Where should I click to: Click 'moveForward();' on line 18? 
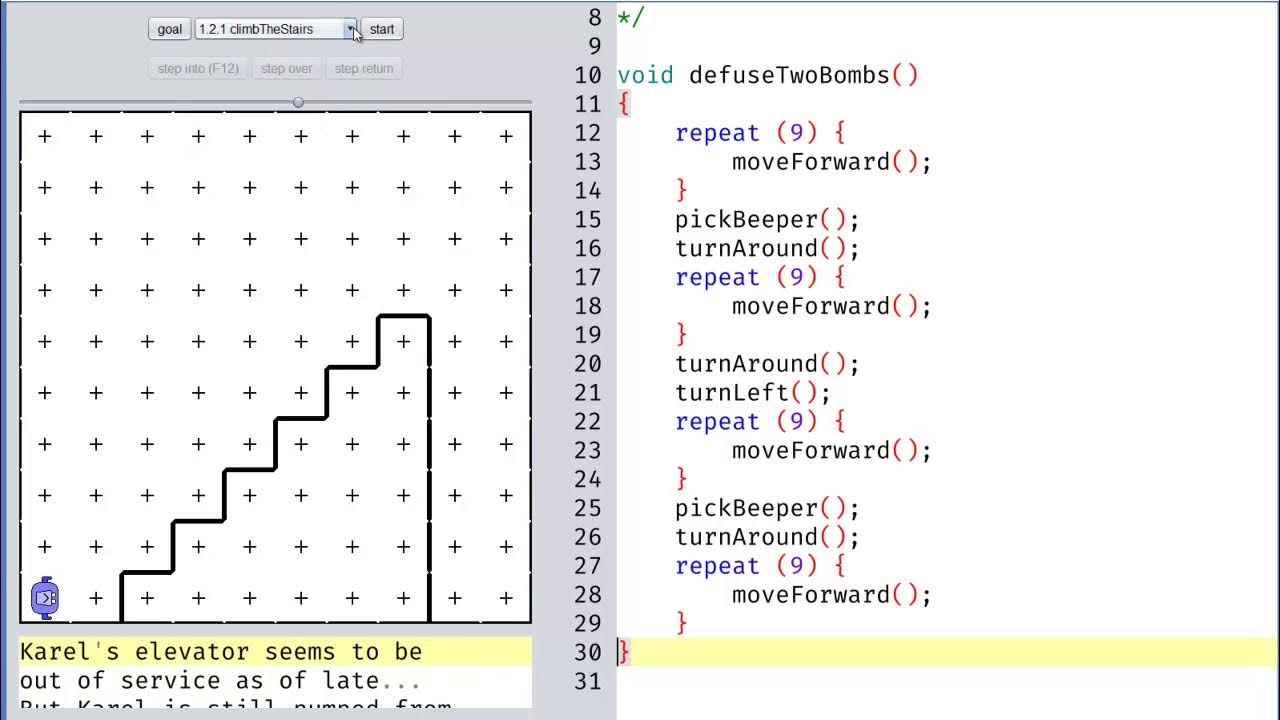(832, 306)
